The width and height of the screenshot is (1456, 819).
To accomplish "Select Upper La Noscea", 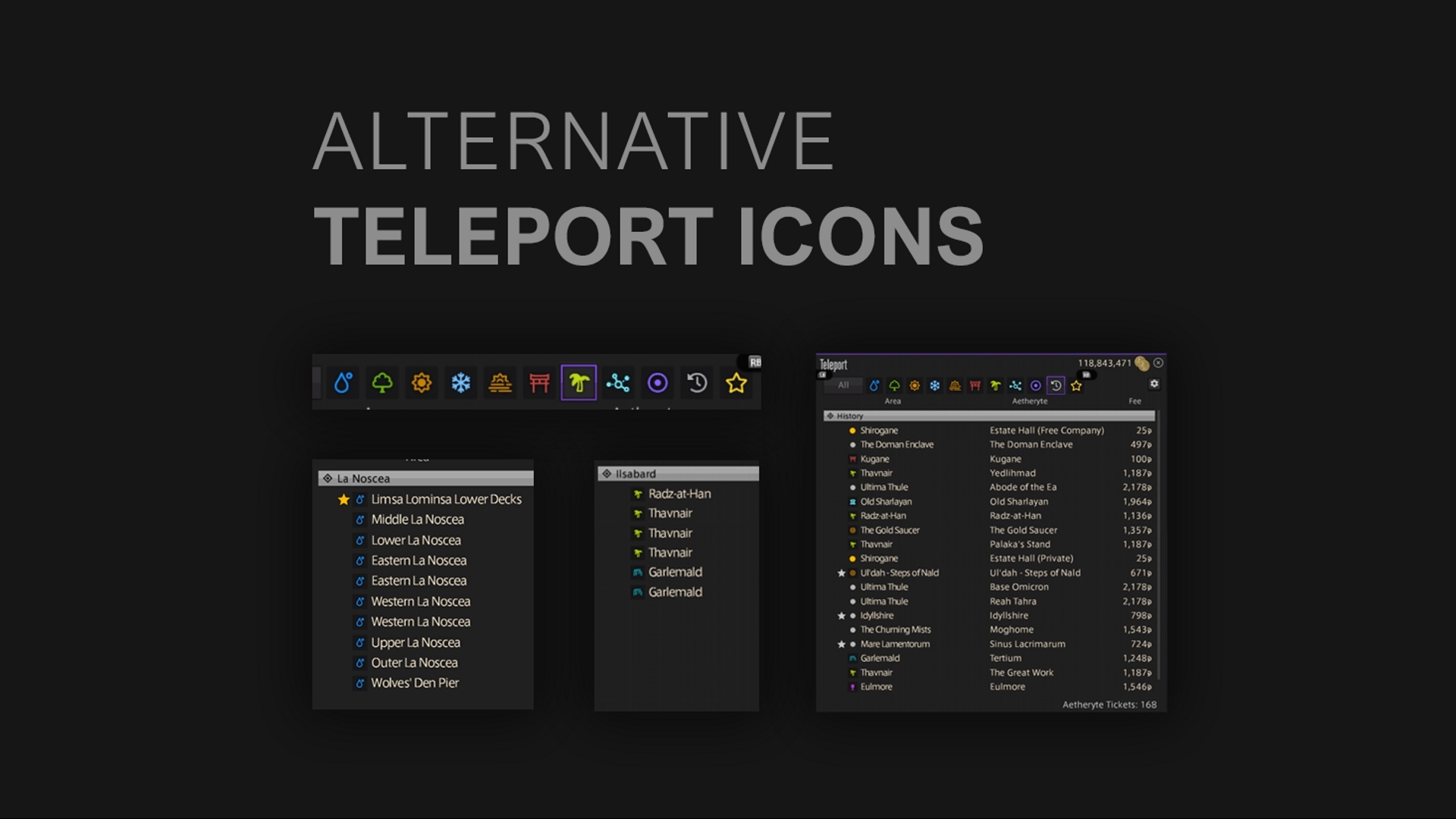I will pyautogui.click(x=415, y=642).
